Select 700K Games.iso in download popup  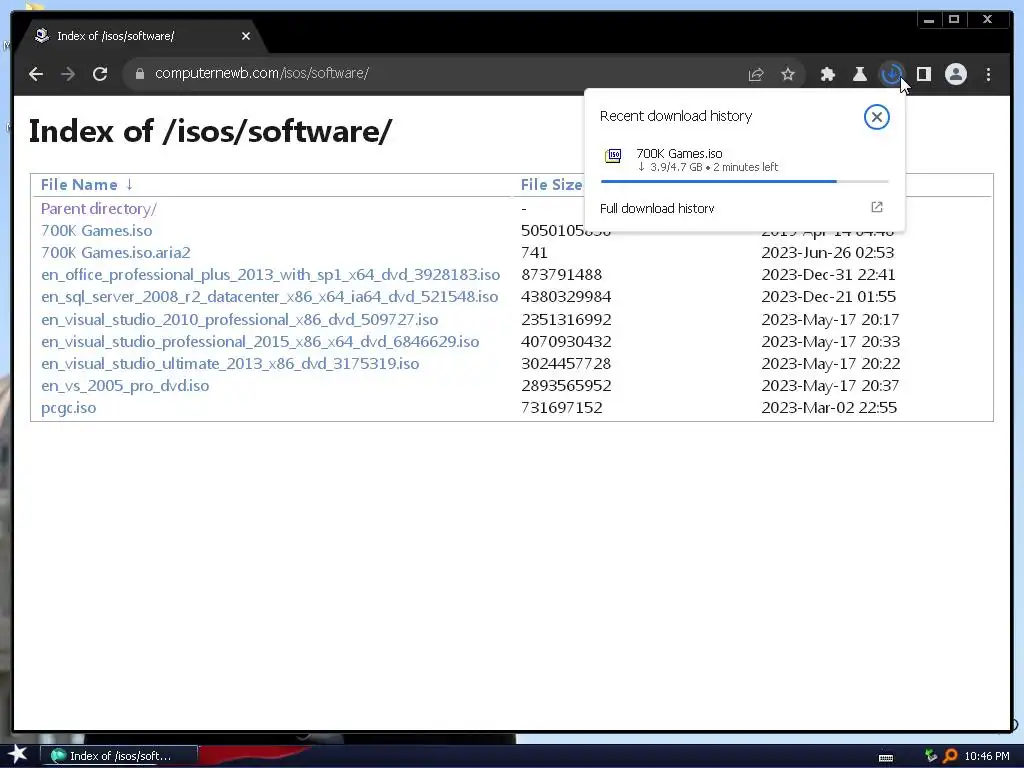(x=679, y=153)
